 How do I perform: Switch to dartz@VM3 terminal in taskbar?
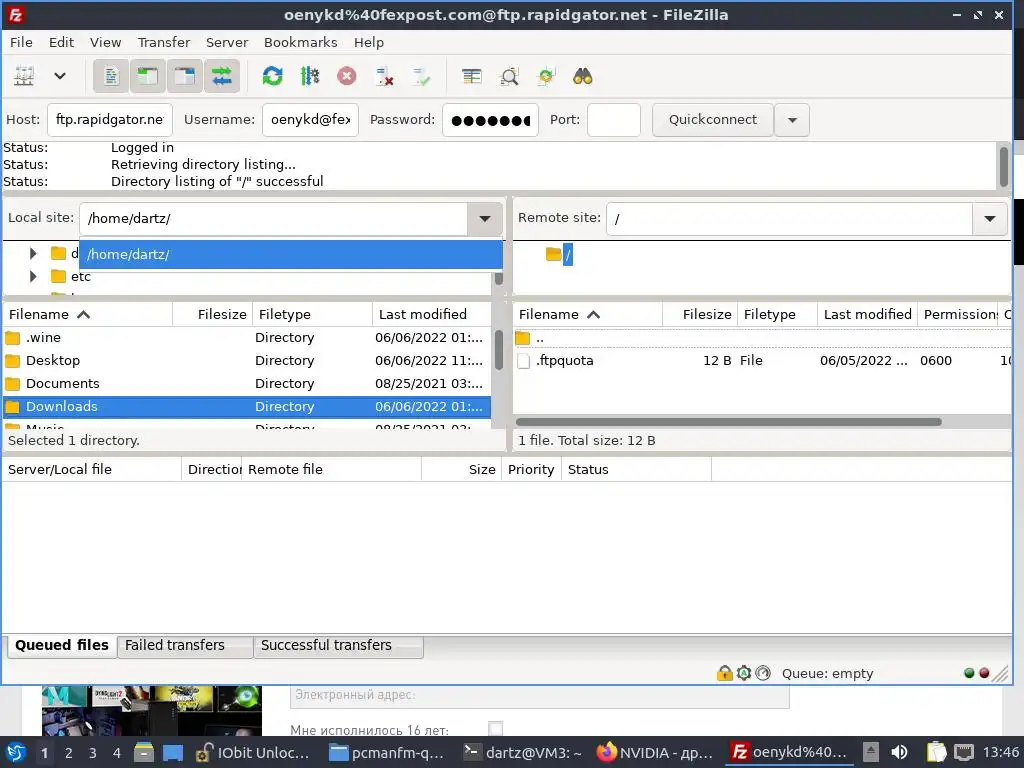click(522, 753)
